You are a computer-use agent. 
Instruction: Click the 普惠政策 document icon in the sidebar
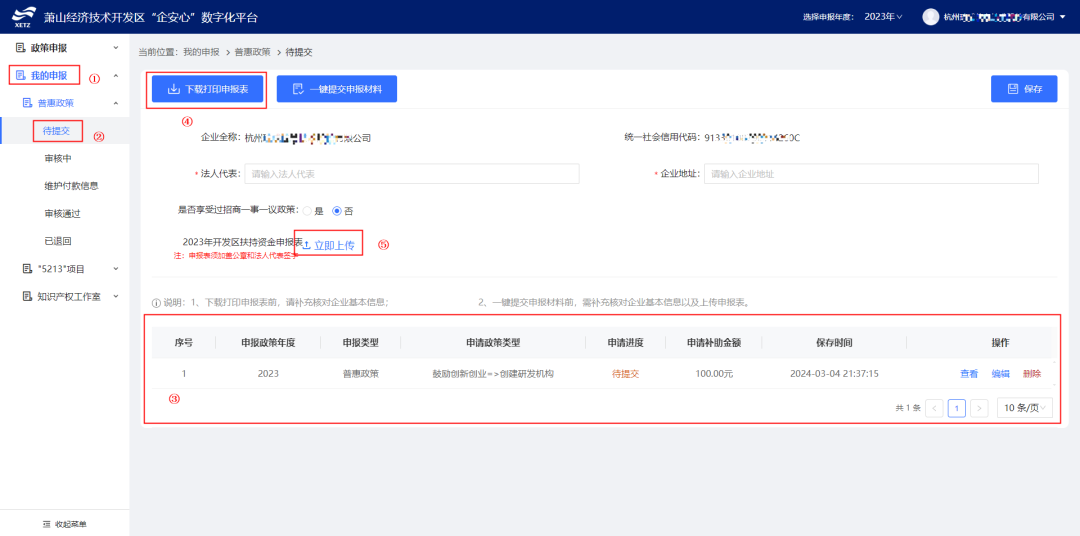pos(28,103)
